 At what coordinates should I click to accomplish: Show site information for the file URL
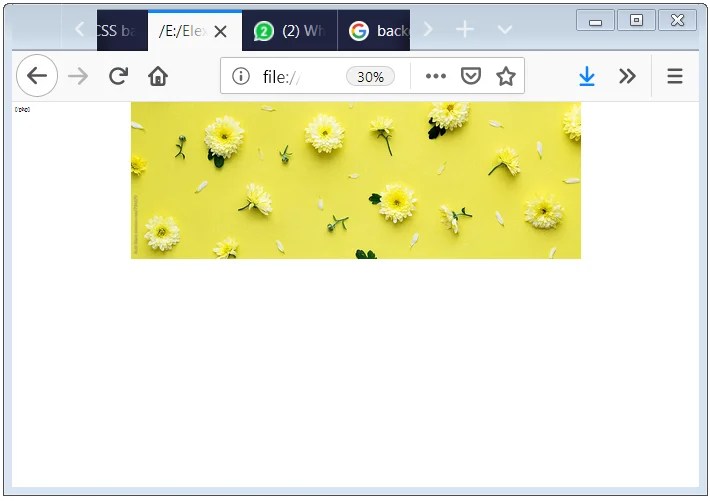pyautogui.click(x=241, y=76)
